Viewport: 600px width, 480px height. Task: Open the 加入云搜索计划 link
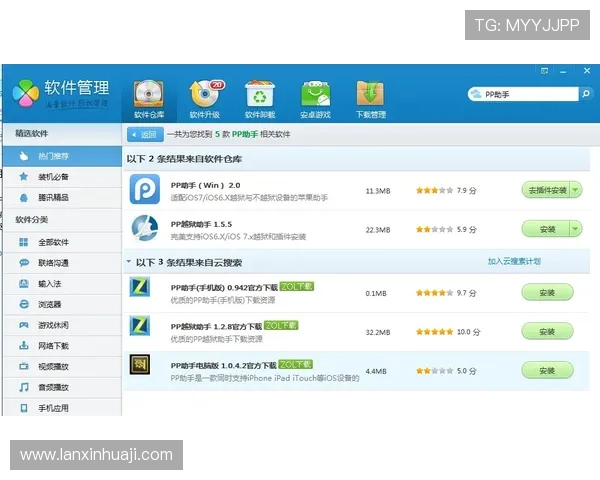[514, 261]
